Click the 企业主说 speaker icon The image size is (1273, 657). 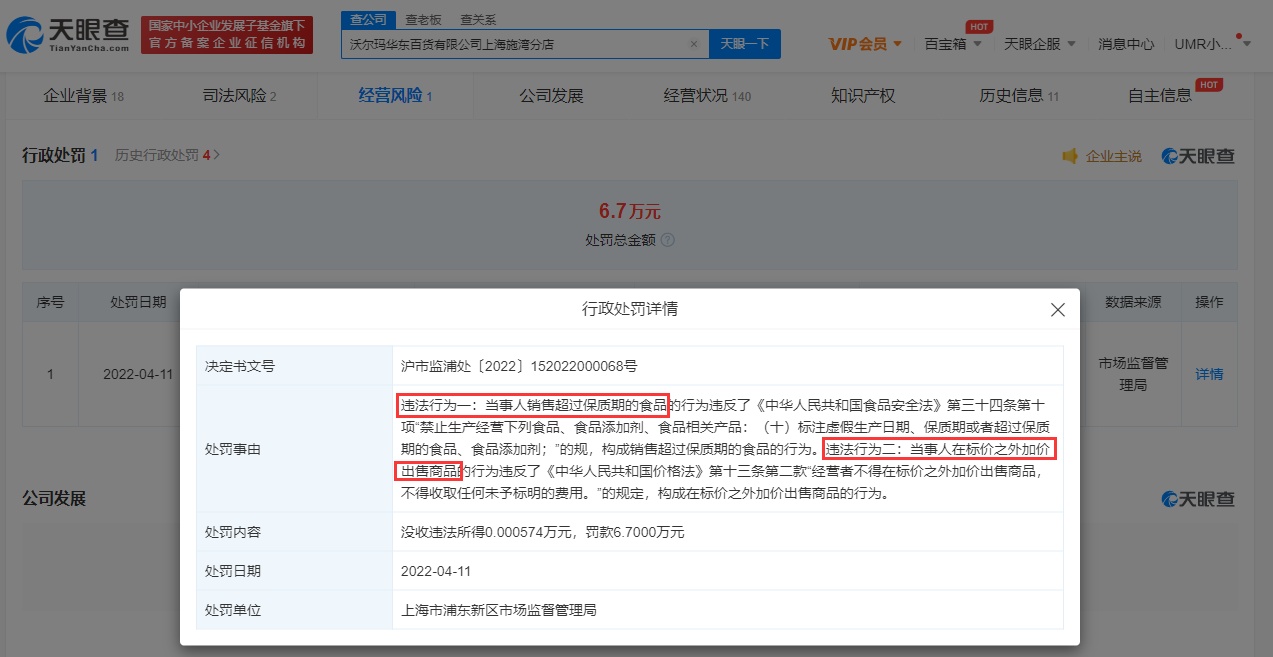1070,156
